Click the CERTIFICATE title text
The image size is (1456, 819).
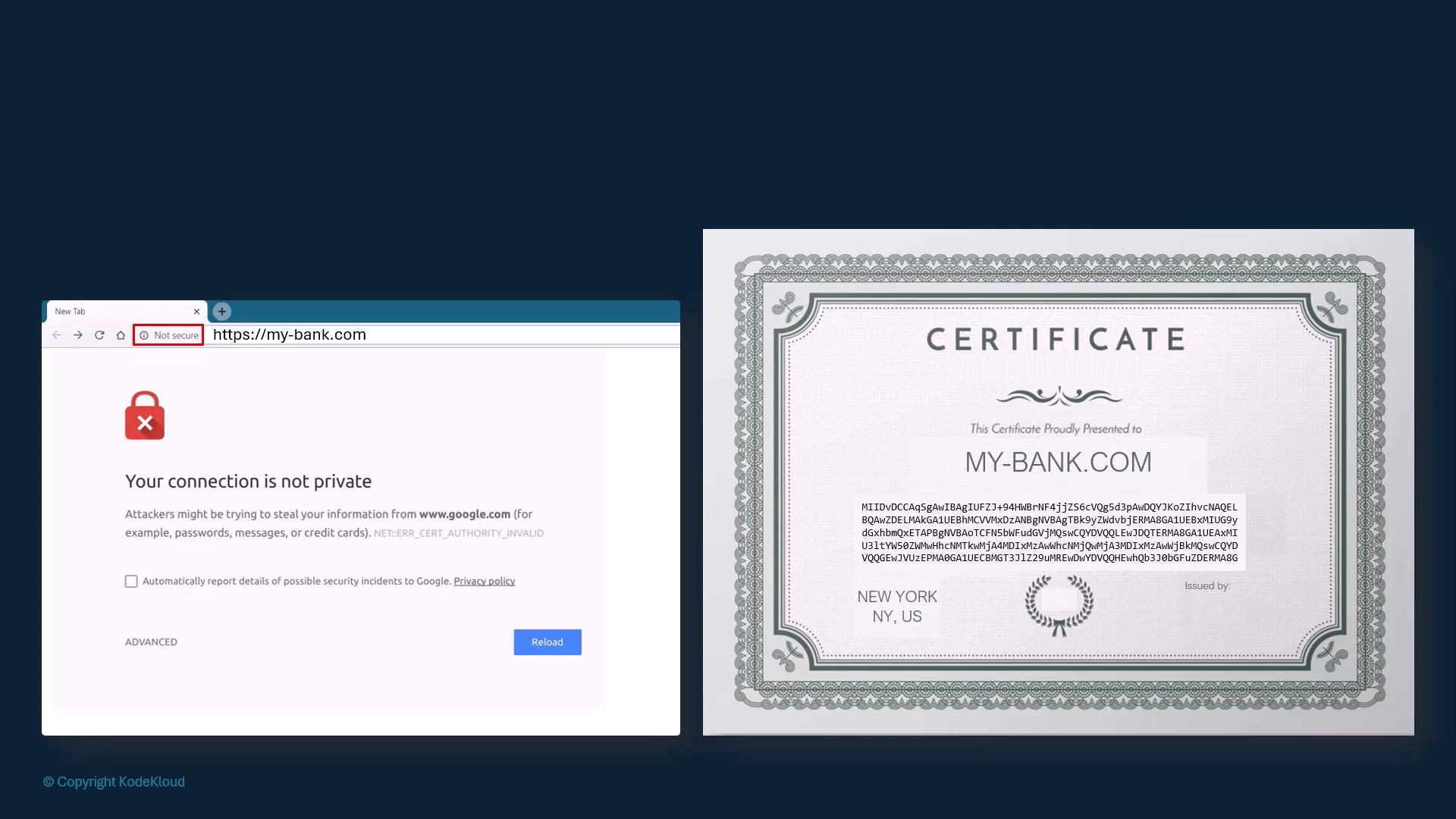pos(1056,340)
